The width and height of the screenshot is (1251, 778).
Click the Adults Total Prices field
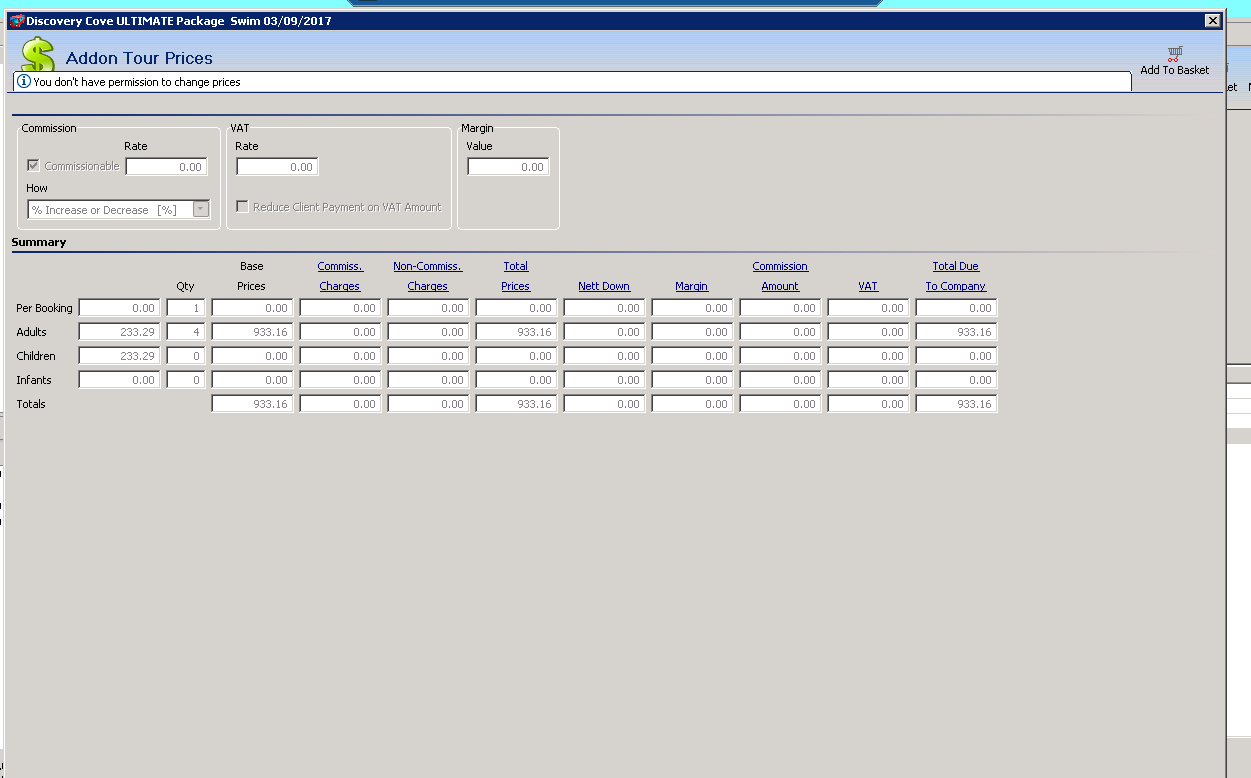coord(516,332)
